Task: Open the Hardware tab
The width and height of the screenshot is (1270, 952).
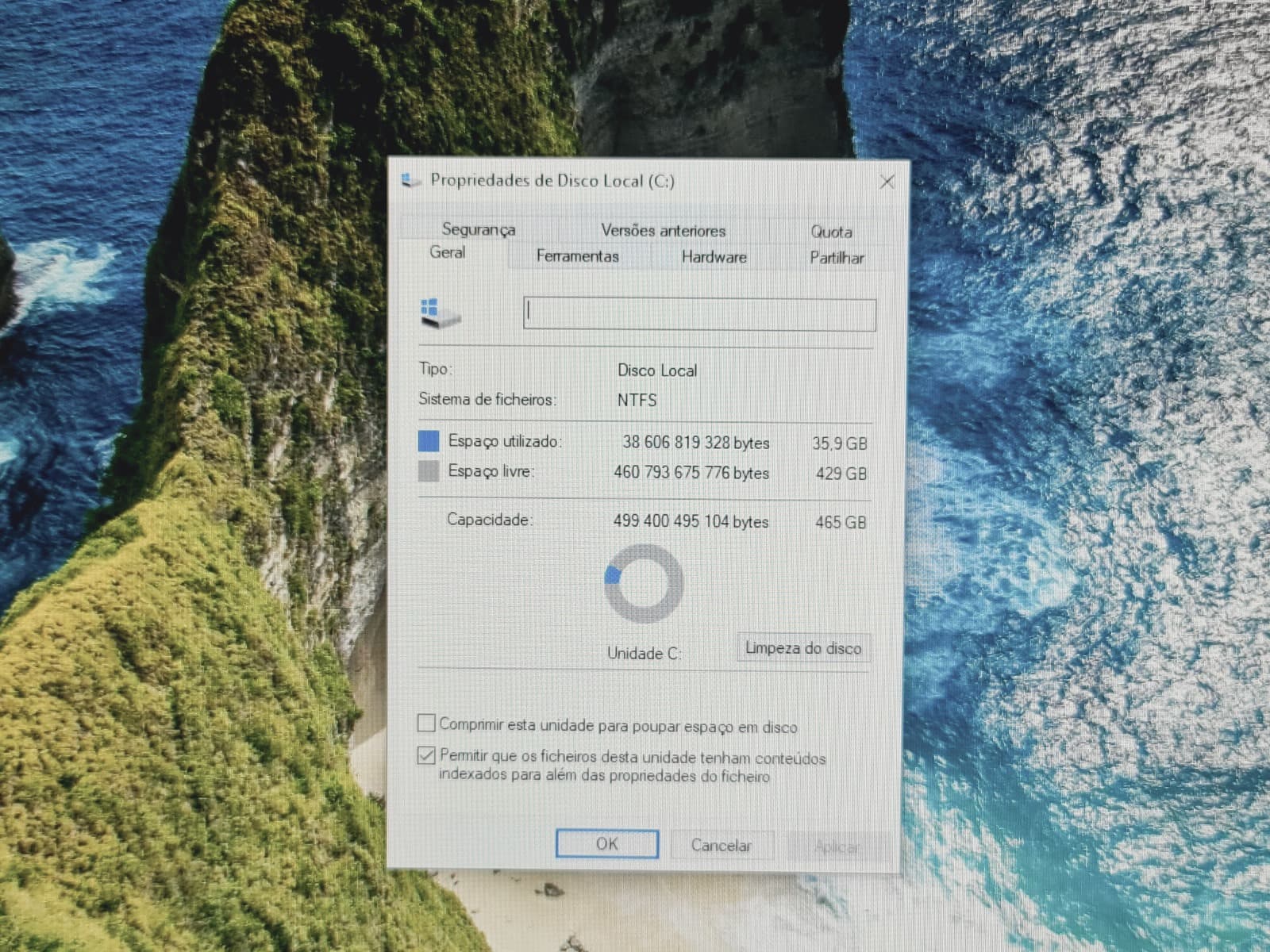Action: click(714, 257)
